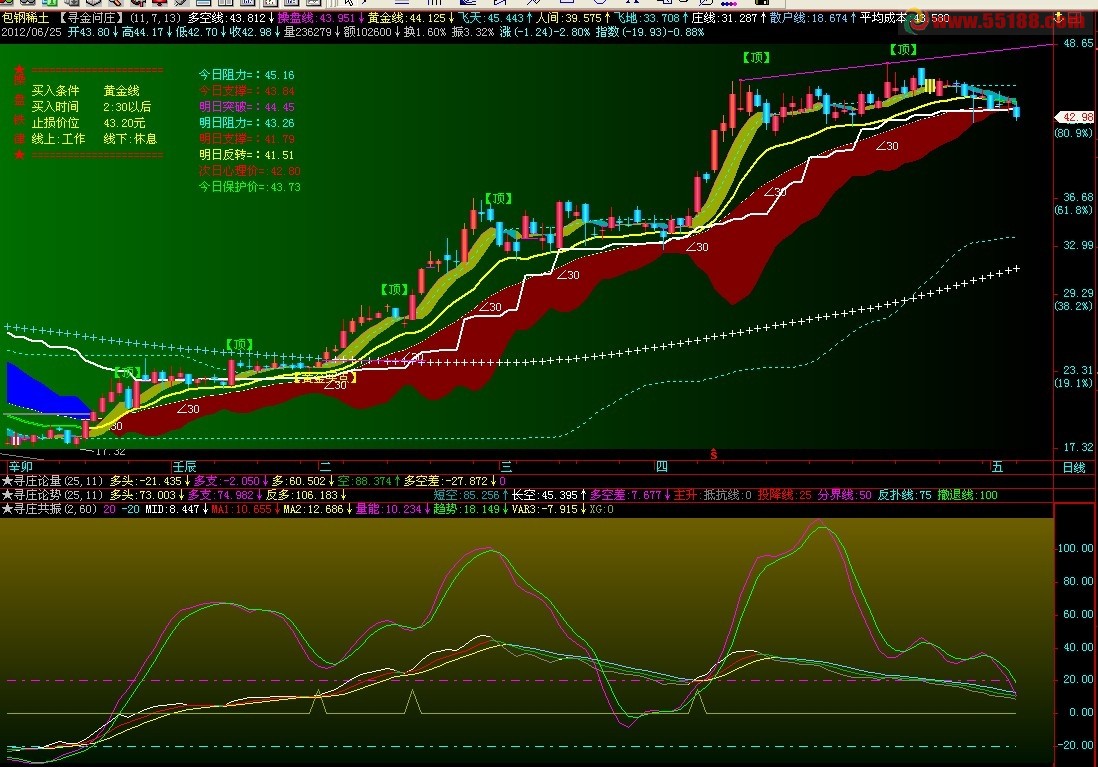
Task: Click the 36.68 price axis label
Action: (1078, 198)
